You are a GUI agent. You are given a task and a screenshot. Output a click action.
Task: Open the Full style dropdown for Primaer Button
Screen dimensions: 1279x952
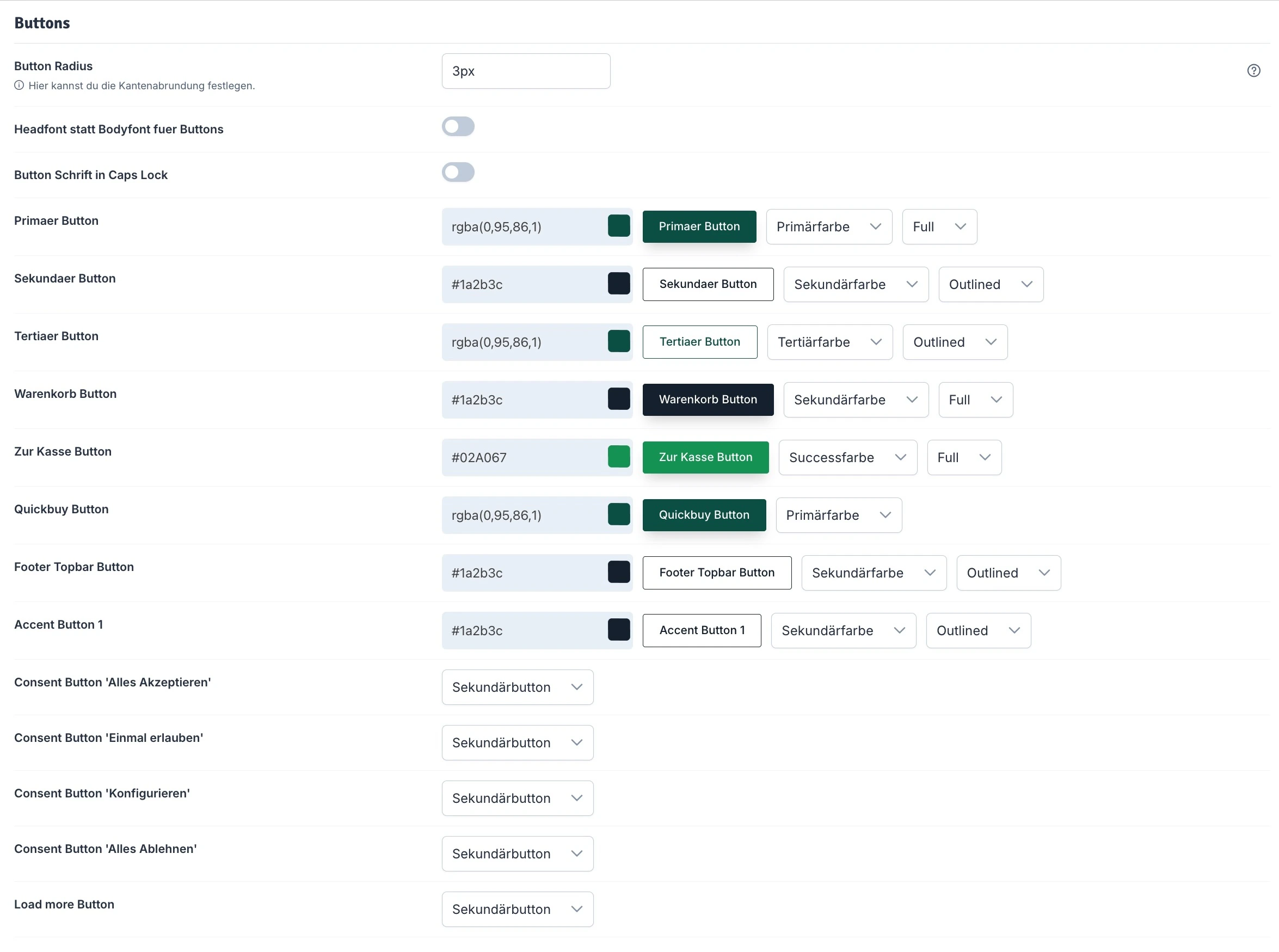click(938, 226)
